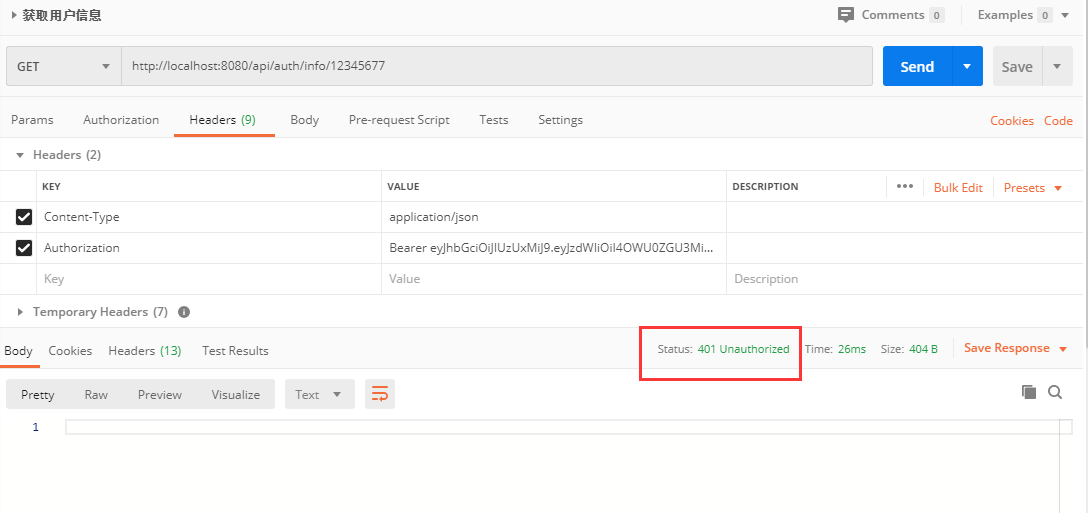Click the Save button

pyautogui.click(x=1017, y=67)
